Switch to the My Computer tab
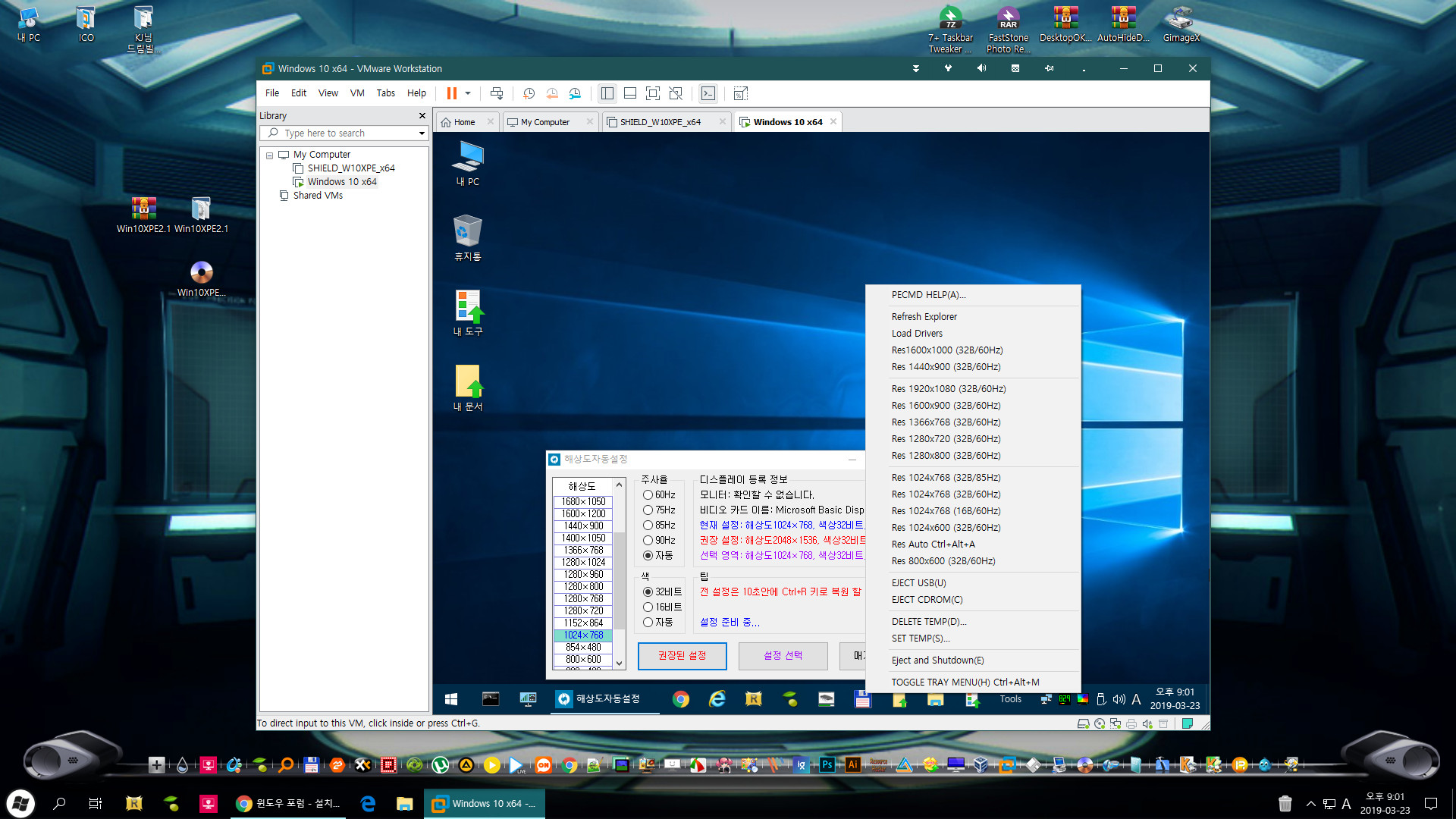1456x819 pixels. point(544,122)
